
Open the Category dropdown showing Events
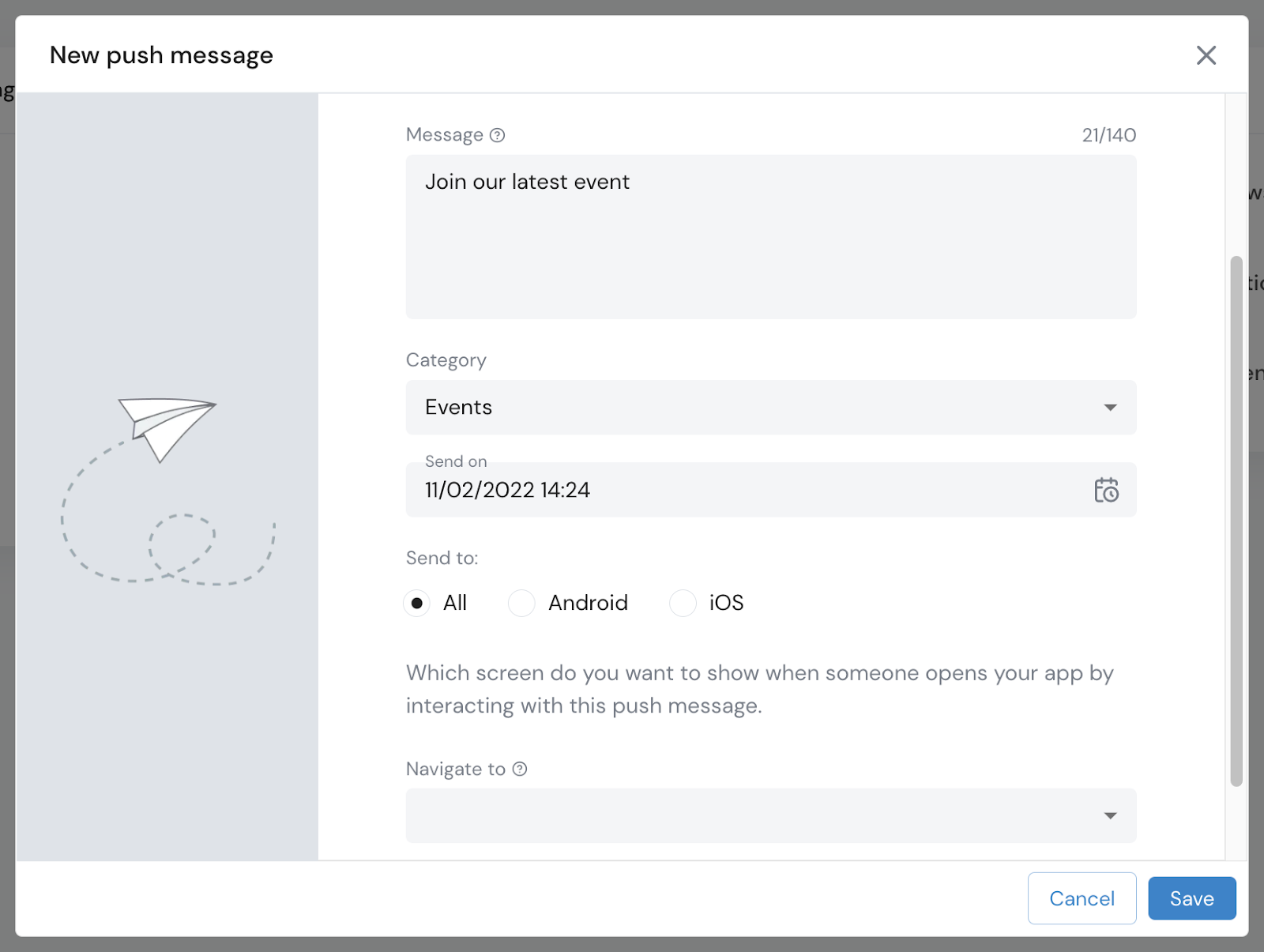click(771, 408)
